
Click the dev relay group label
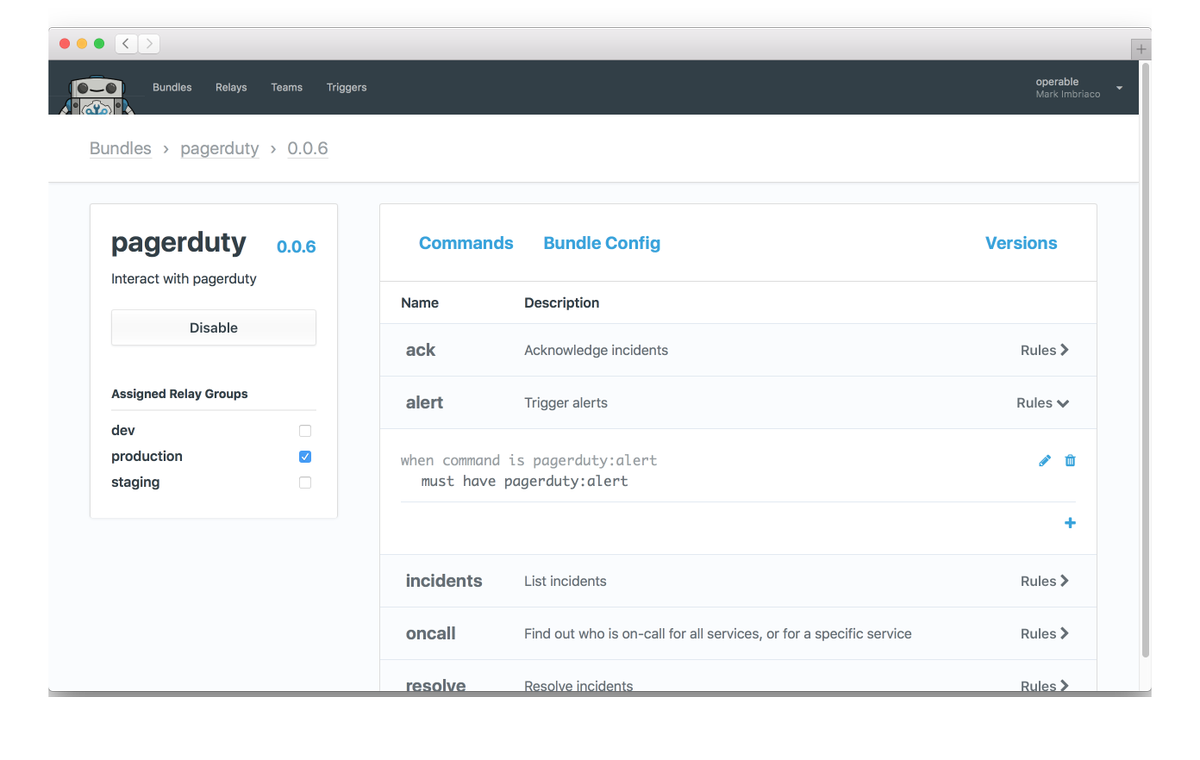coord(123,430)
